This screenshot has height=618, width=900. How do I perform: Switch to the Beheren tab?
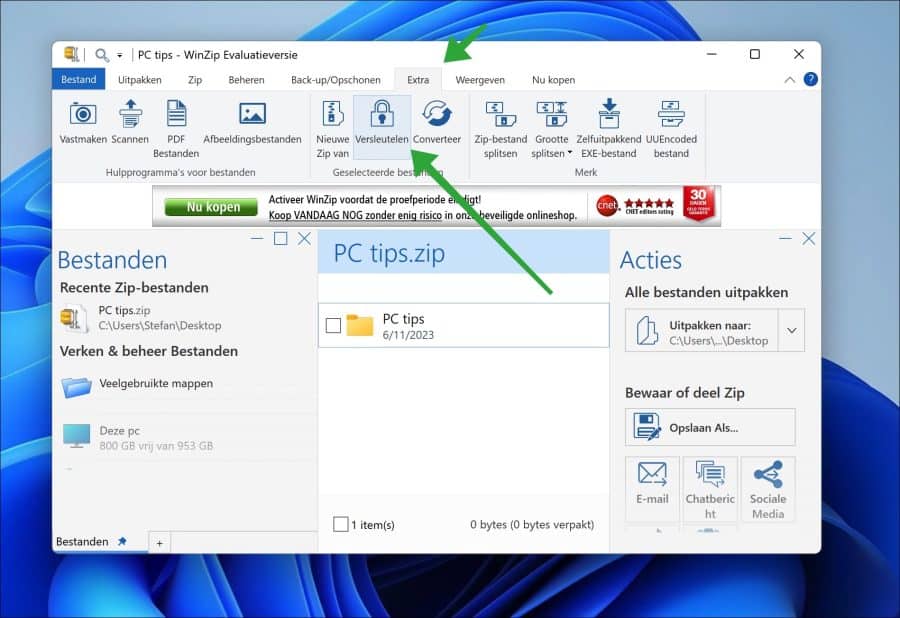point(246,80)
